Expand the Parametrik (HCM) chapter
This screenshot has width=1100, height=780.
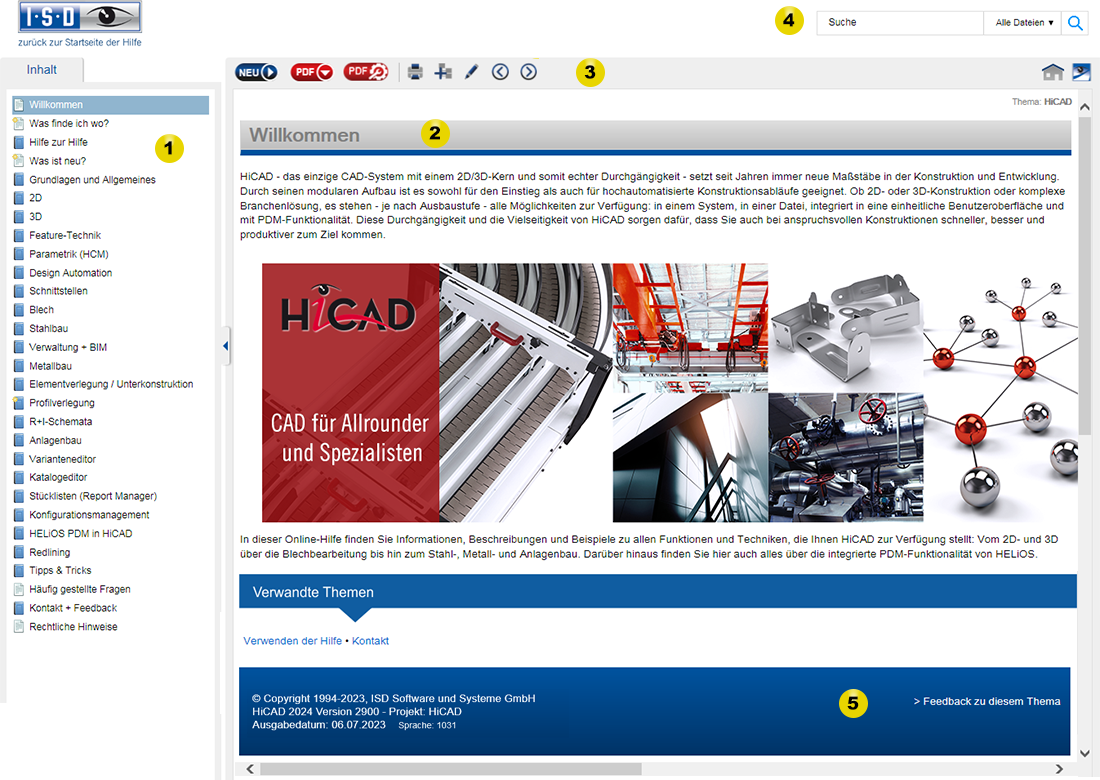click(x=69, y=254)
